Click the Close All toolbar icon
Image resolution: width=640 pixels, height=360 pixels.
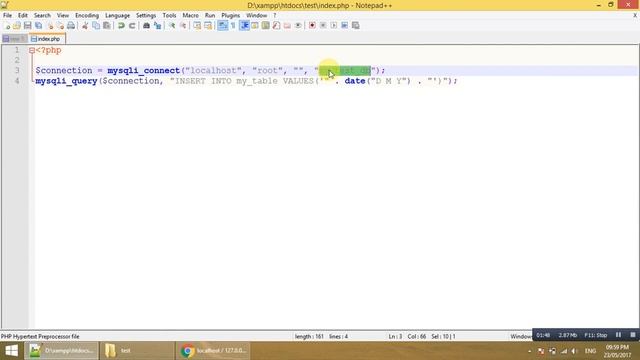tap(60, 26)
